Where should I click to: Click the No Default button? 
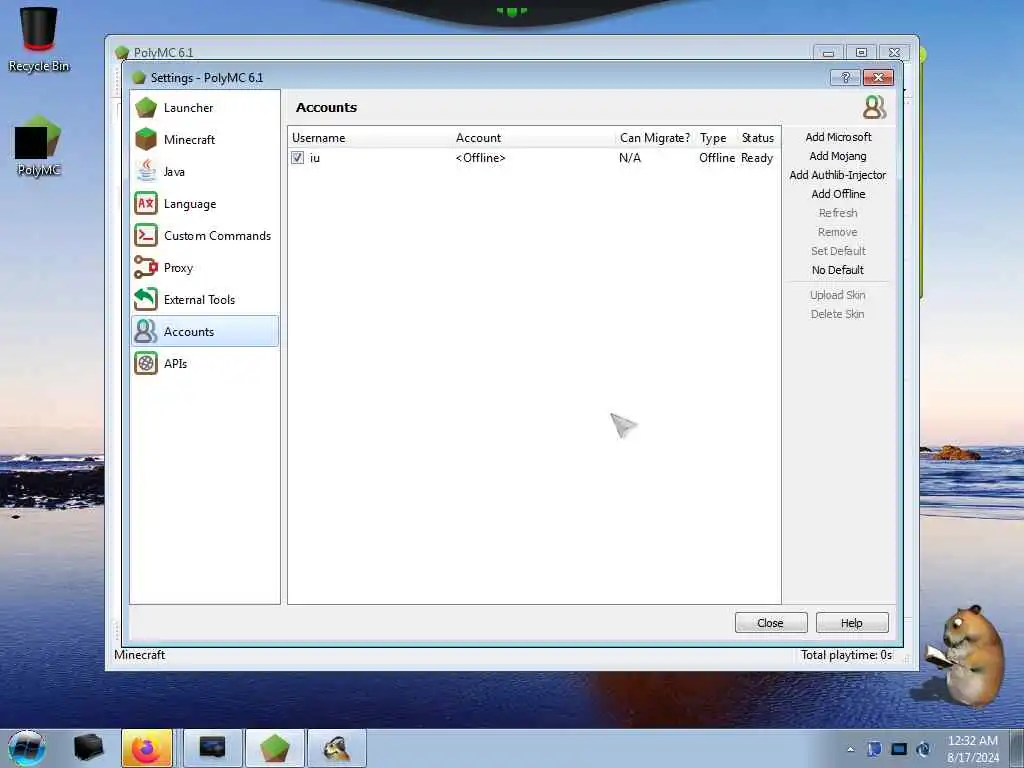(838, 270)
